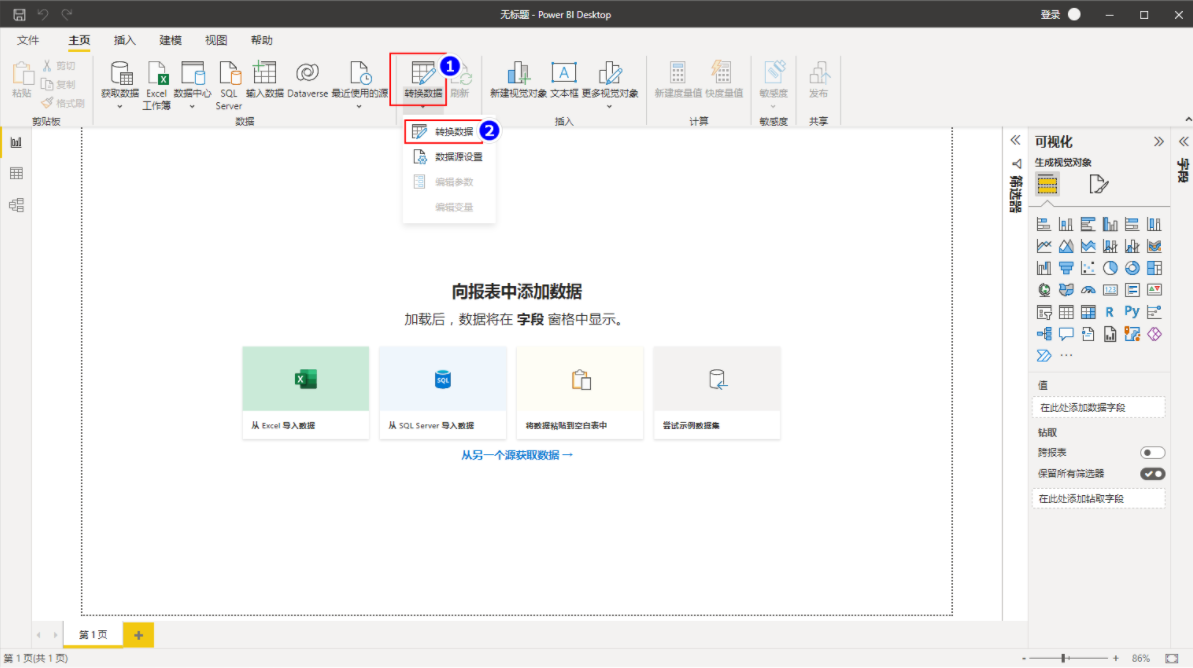Switch to the 视图 ribbon tab

coord(215,40)
